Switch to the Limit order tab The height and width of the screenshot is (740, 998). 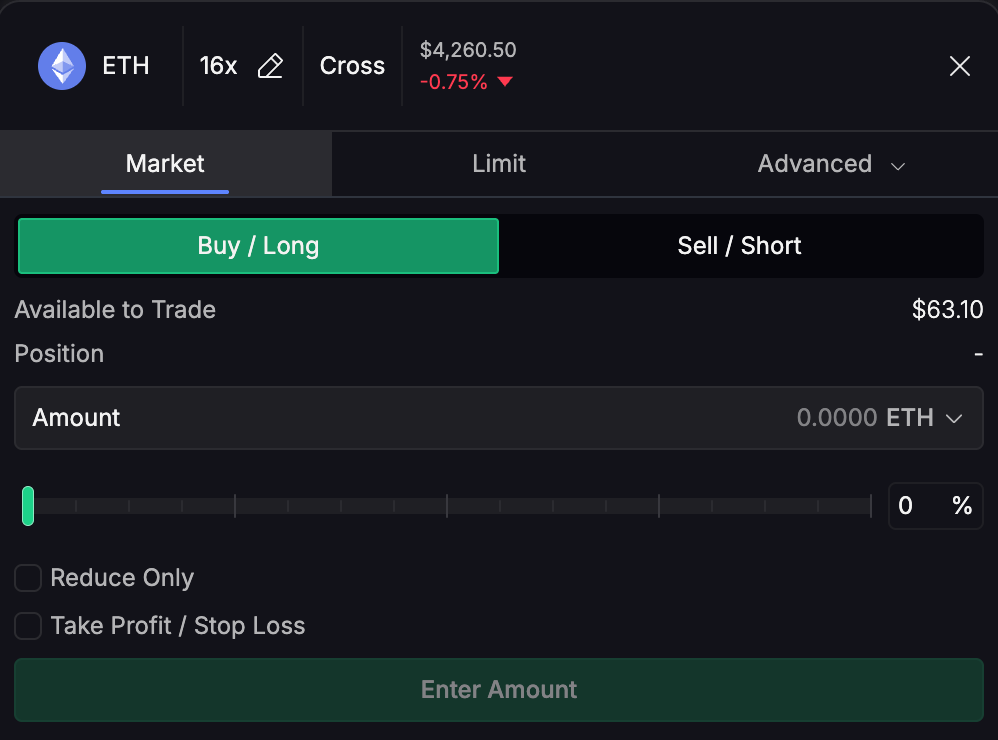tap(499, 164)
